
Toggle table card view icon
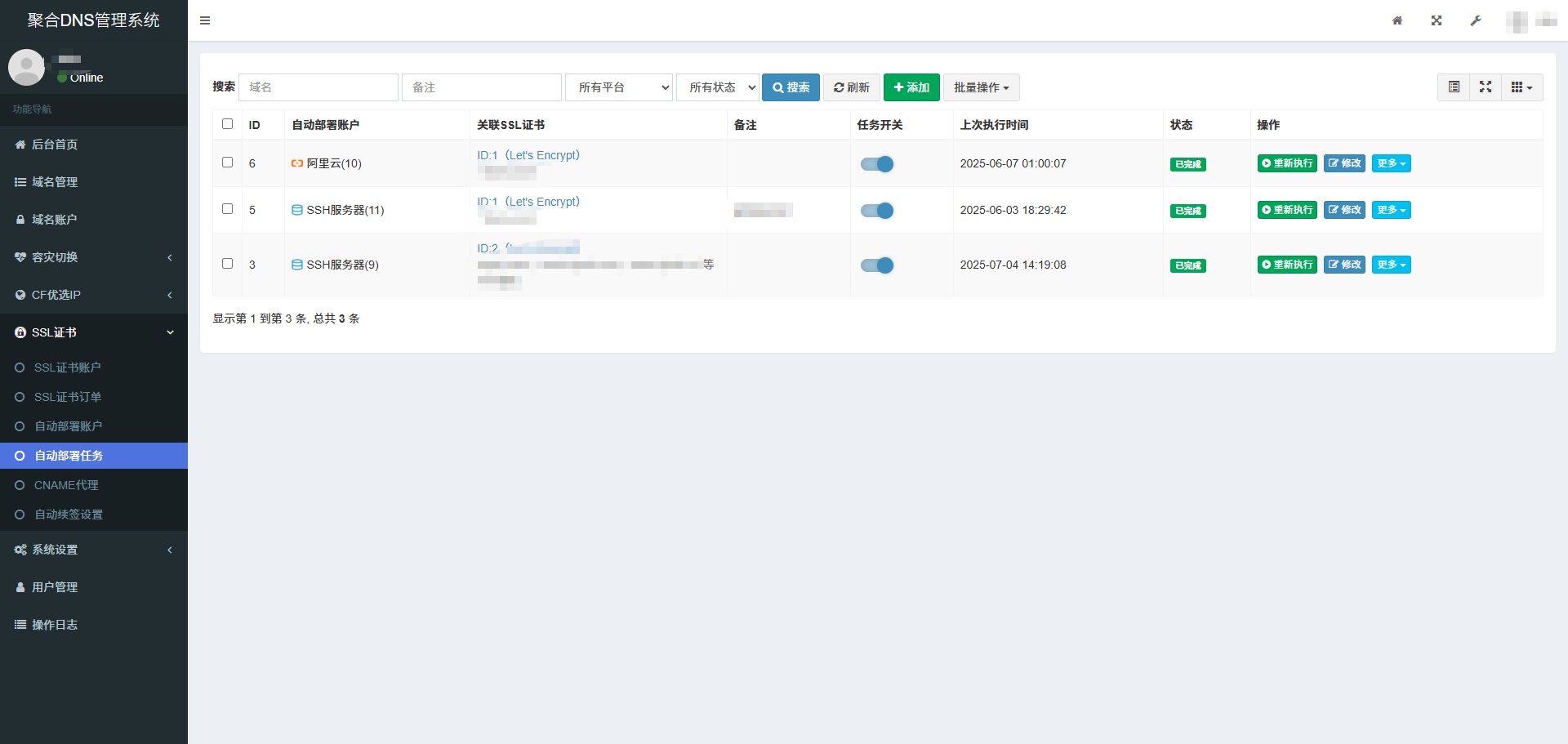tap(1454, 87)
